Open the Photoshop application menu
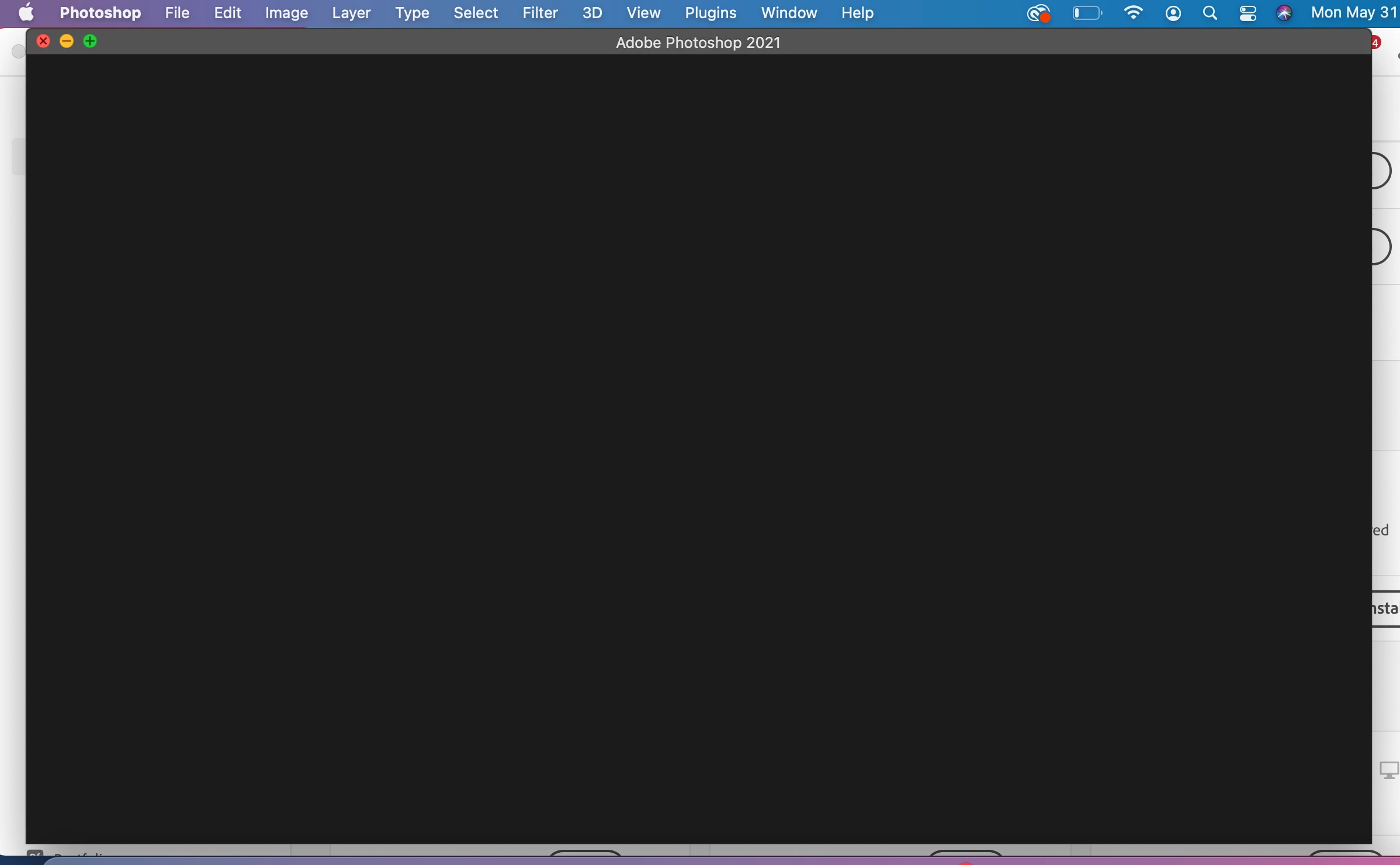 point(100,13)
